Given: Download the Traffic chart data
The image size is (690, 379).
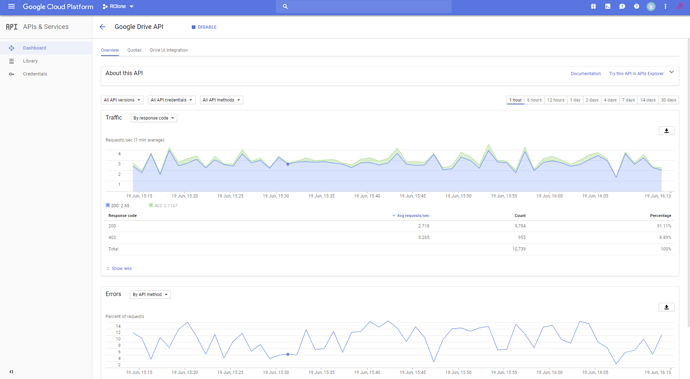Looking at the screenshot, I should 666,131.
